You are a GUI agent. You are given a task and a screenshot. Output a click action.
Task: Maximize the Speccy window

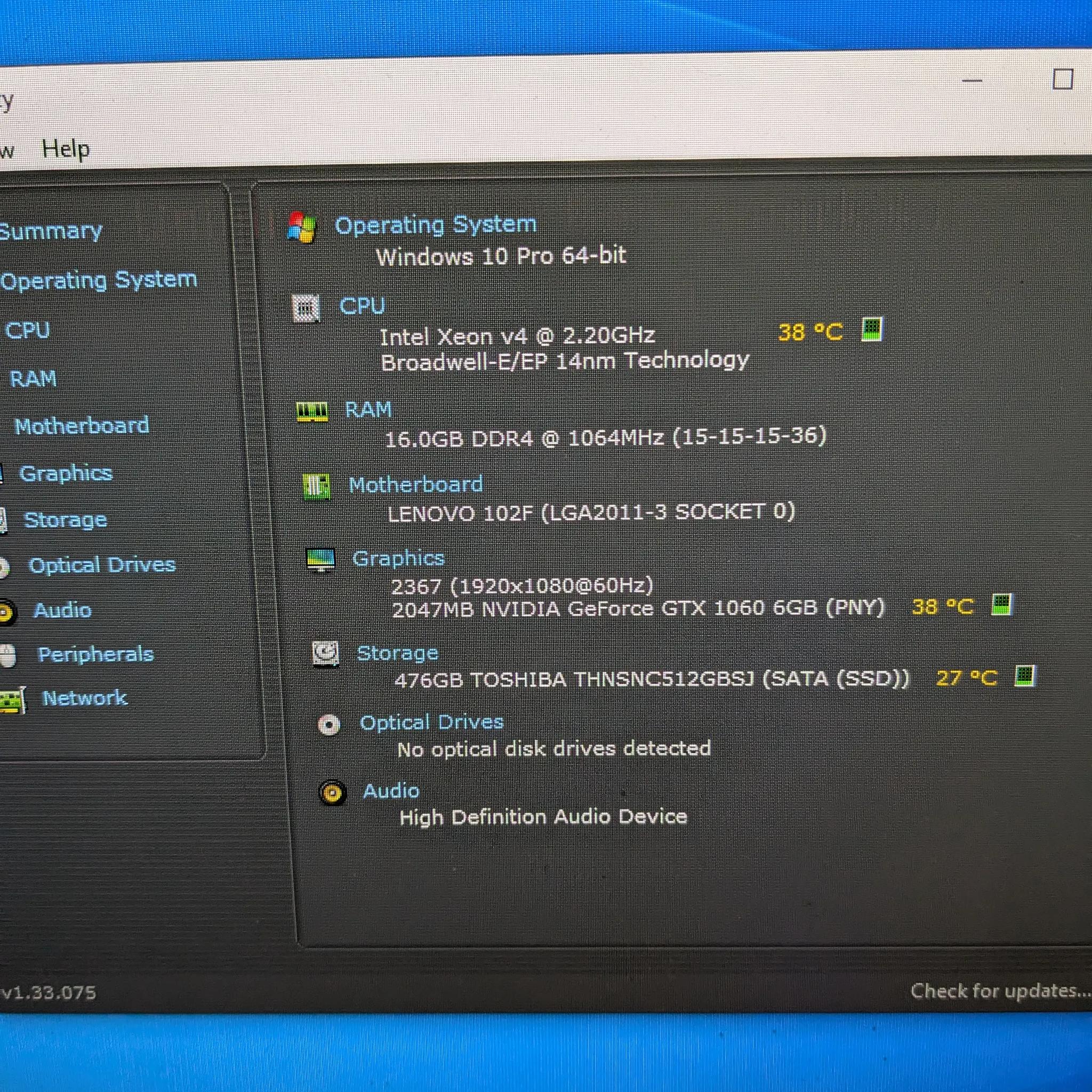coord(1063,79)
